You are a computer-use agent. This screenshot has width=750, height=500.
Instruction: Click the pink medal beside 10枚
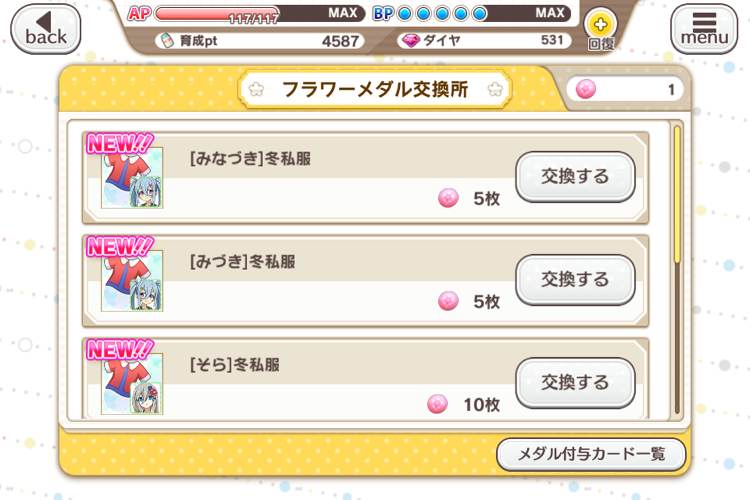437,404
